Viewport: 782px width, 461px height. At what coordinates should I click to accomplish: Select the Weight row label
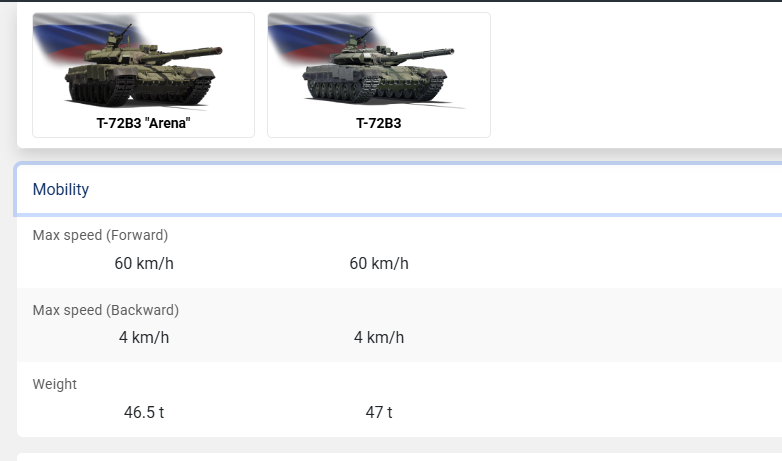click(x=55, y=384)
